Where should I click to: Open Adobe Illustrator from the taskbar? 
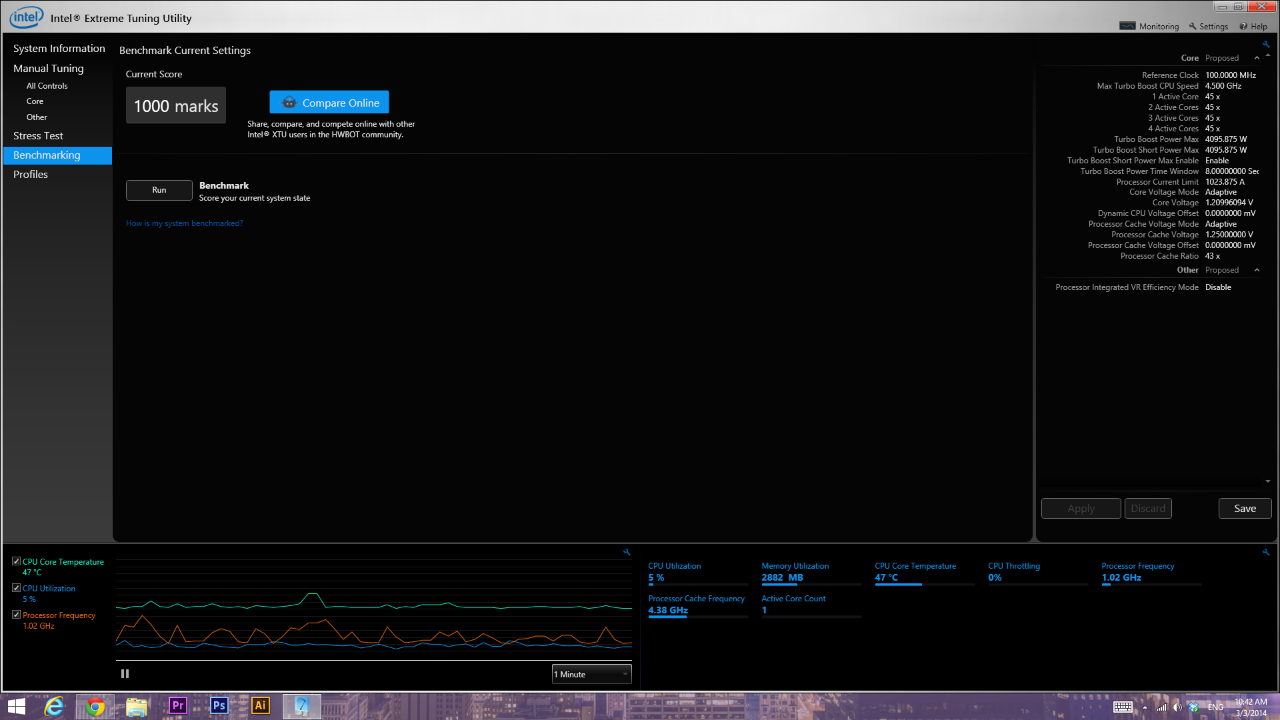260,706
